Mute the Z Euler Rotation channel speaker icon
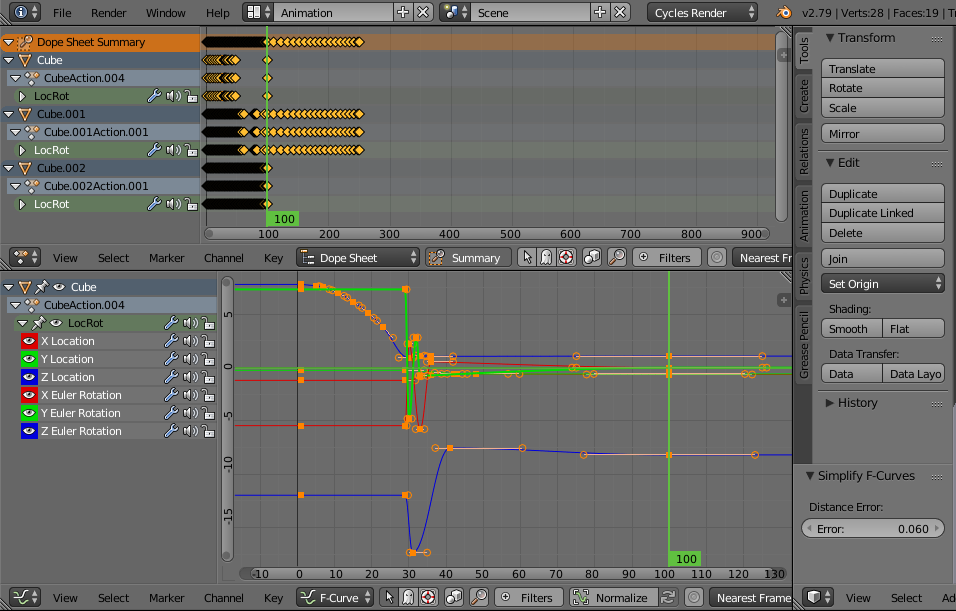This screenshot has height=611, width=956. pos(190,431)
